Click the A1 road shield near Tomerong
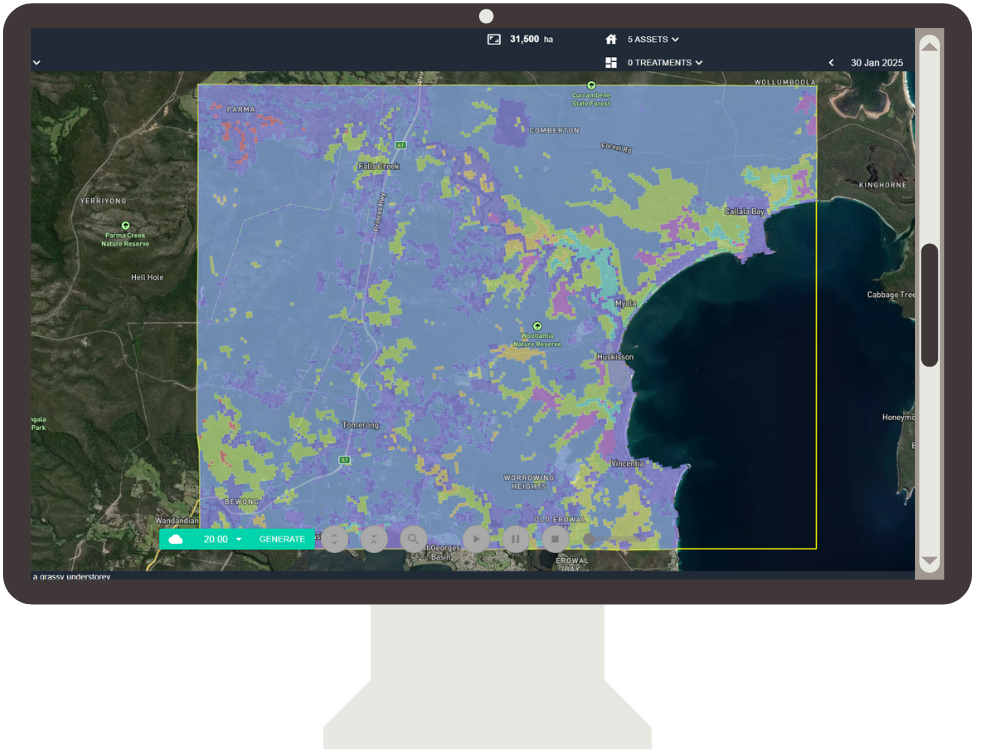This screenshot has height=750, width=1000. (x=344, y=460)
